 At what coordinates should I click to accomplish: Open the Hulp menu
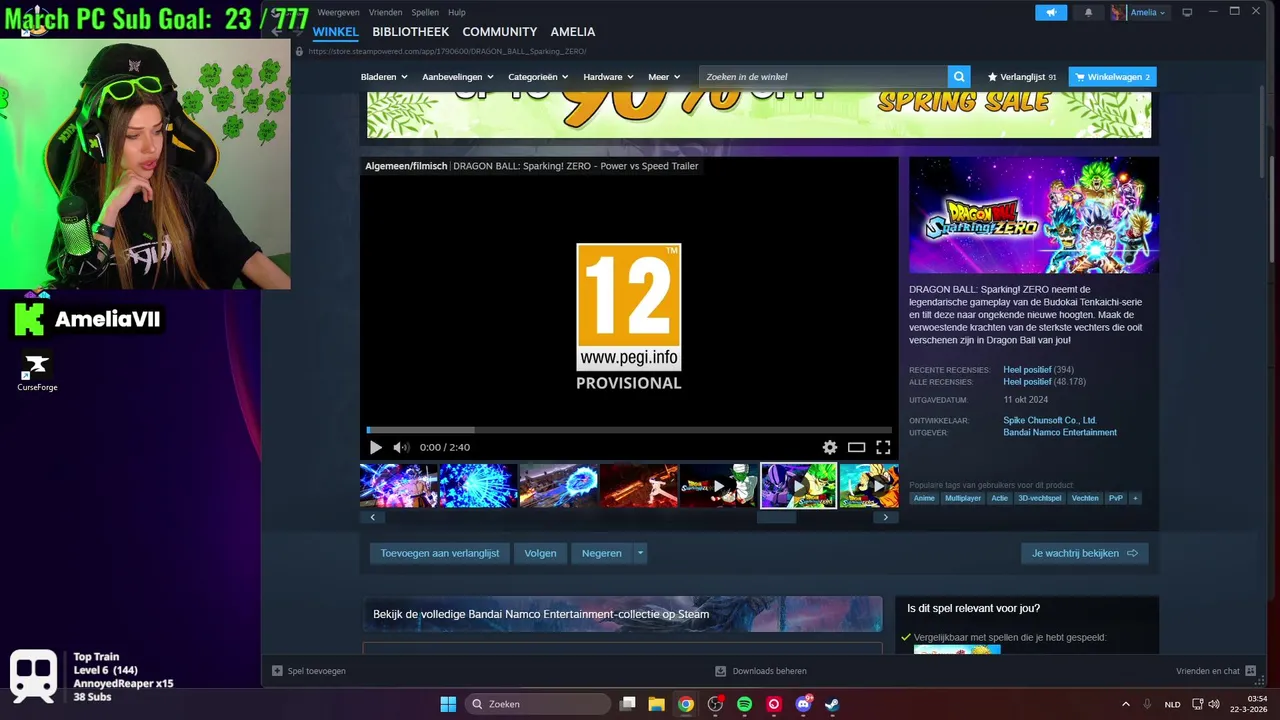[x=457, y=12]
